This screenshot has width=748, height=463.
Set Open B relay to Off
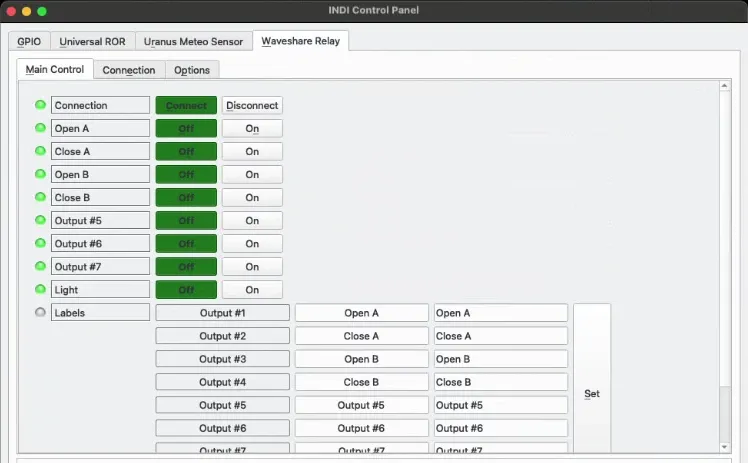tap(186, 175)
